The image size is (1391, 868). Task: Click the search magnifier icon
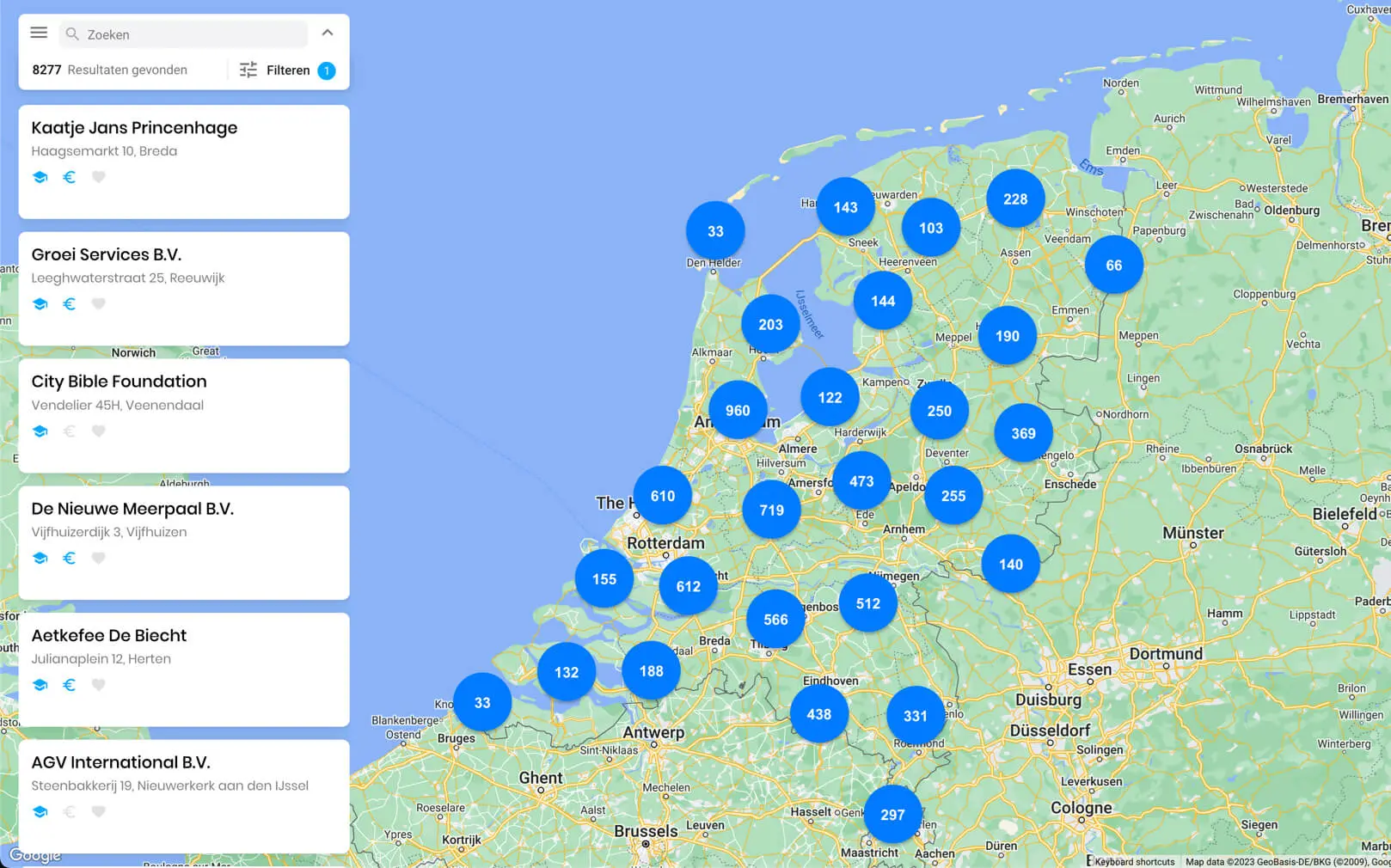pyautogui.click(x=73, y=34)
